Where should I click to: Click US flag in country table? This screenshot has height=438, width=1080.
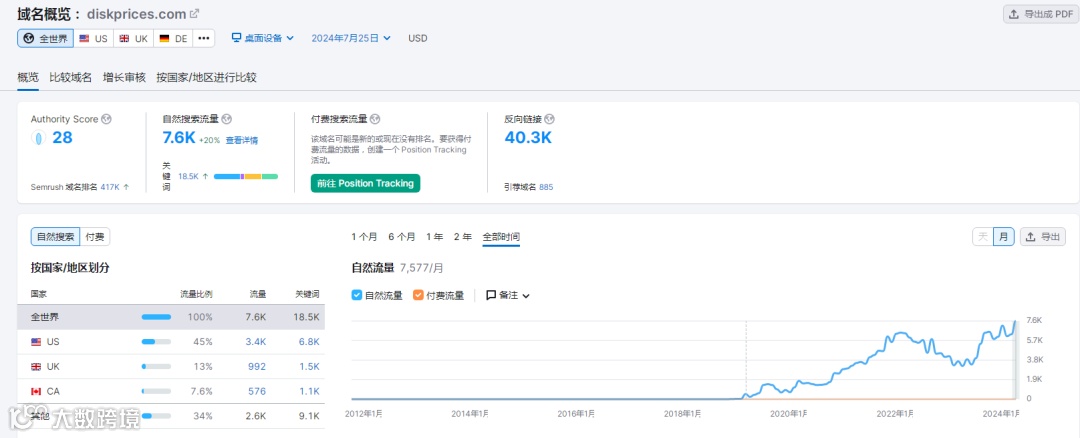tap(36, 342)
